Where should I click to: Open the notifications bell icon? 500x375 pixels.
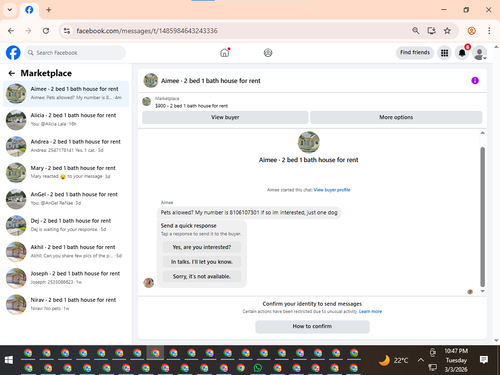click(462, 53)
